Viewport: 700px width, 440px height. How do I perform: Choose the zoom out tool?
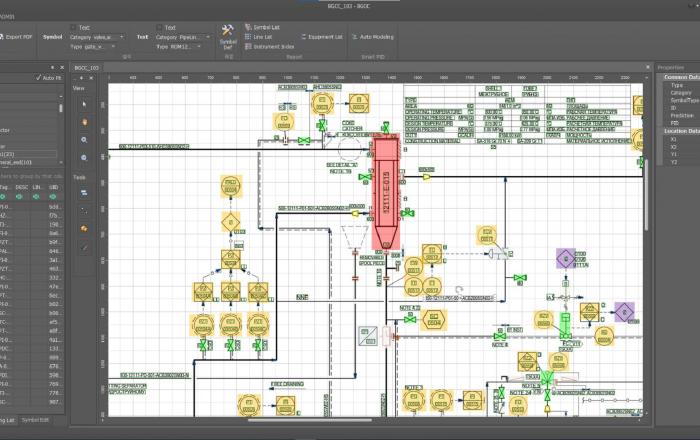pos(84,158)
